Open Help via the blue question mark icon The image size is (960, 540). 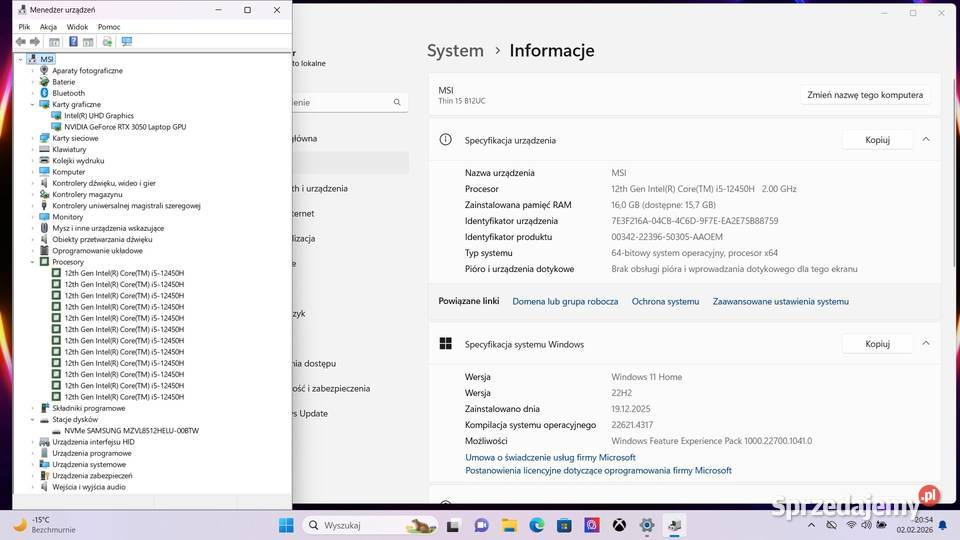(x=73, y=42)
